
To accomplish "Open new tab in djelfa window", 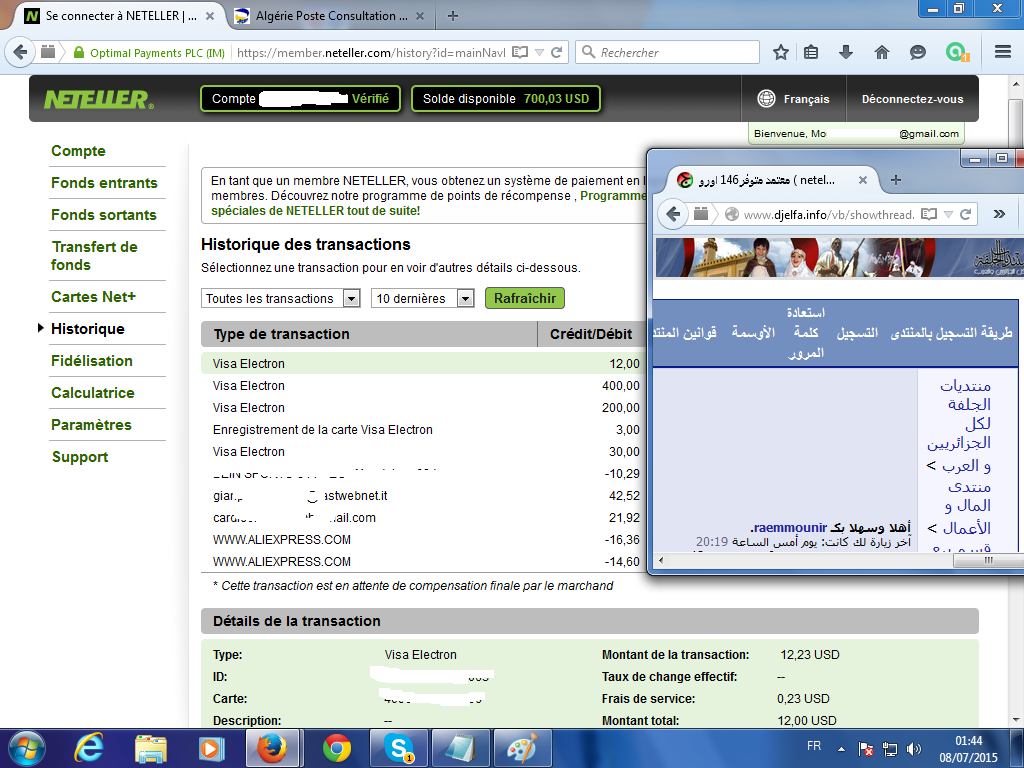I will [896, 180].
